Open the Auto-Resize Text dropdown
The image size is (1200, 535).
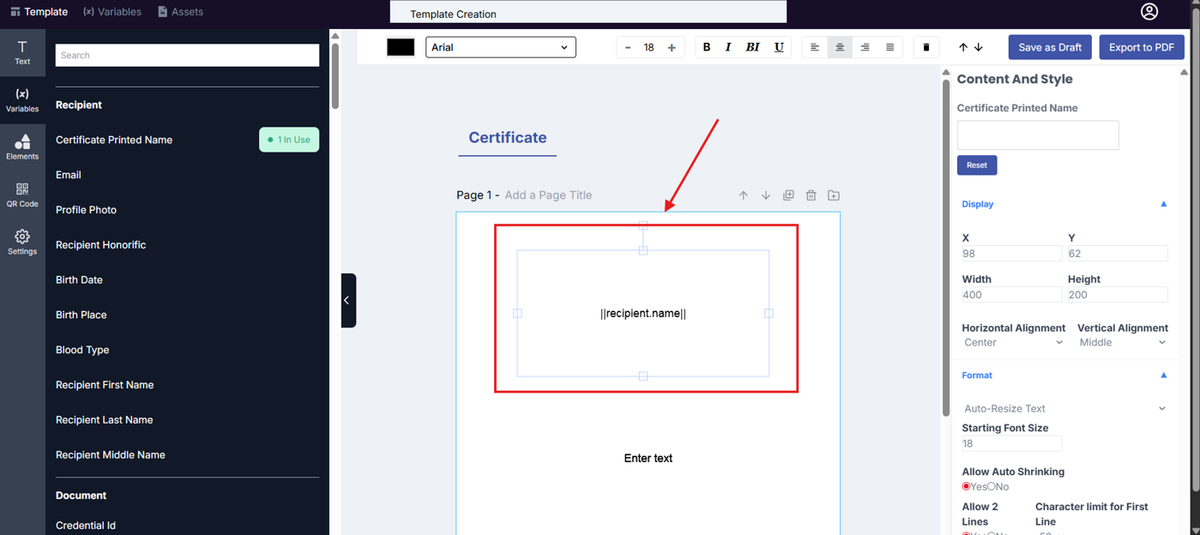coord(1064,408)
